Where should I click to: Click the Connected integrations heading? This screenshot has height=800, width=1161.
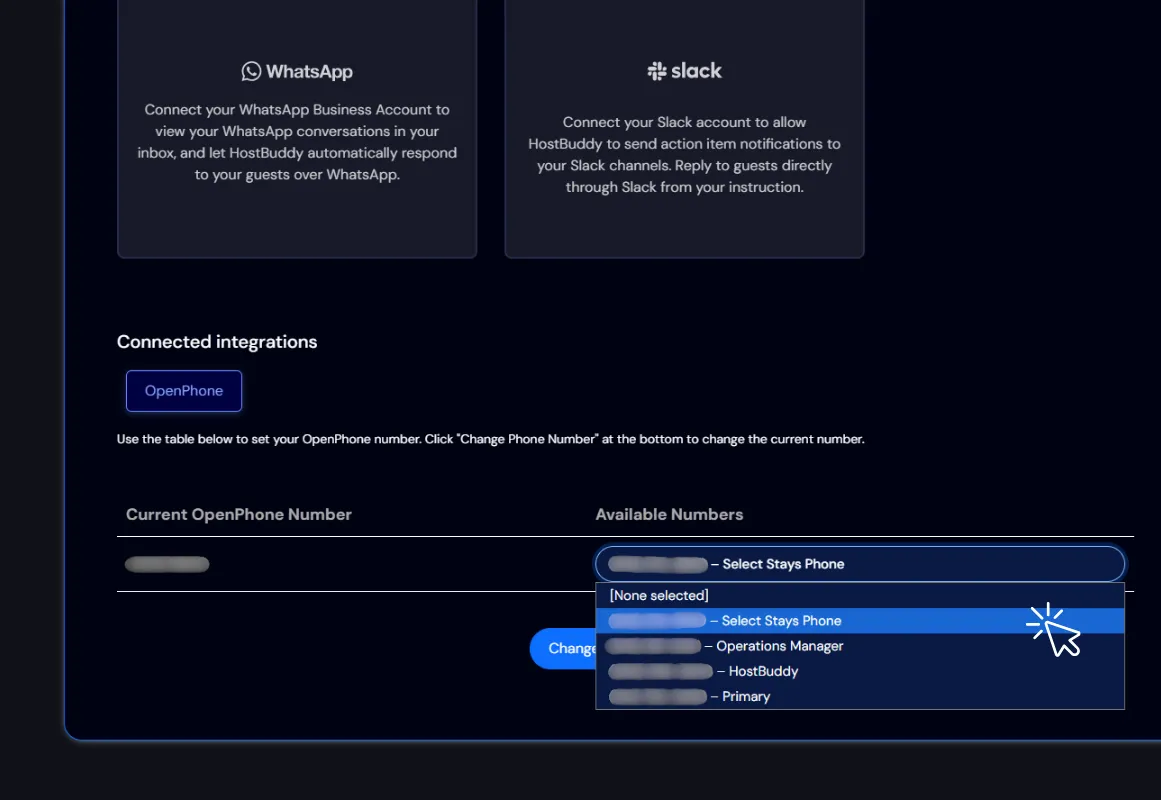pos(217,341)
